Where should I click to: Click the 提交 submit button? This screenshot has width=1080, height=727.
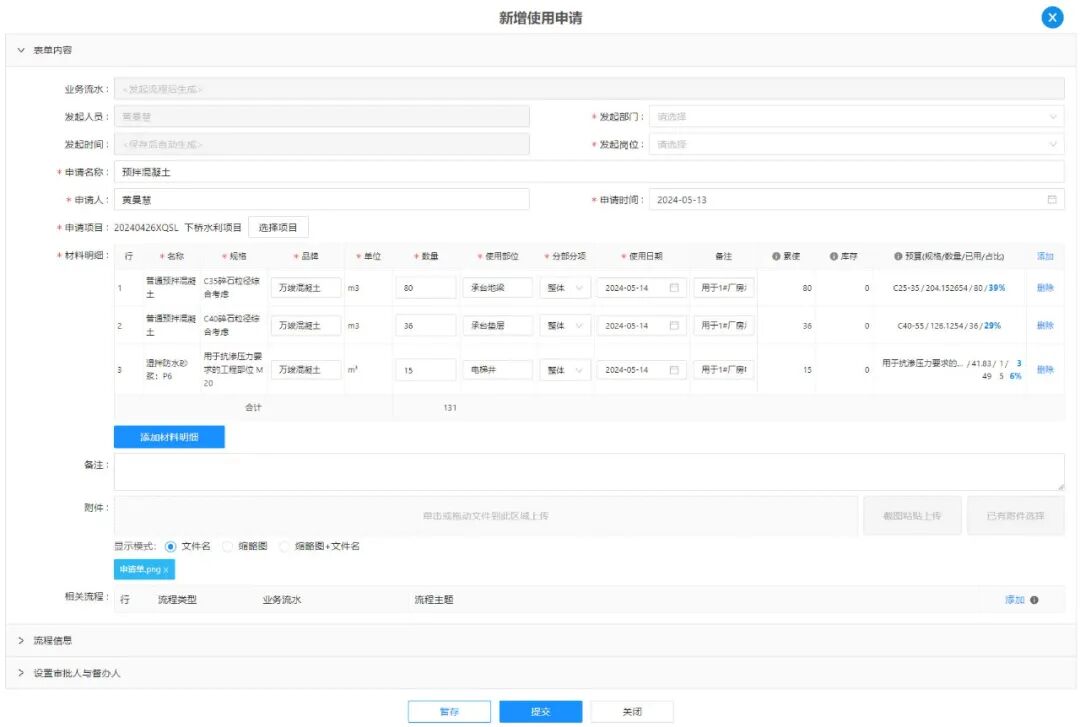point(540,712)
